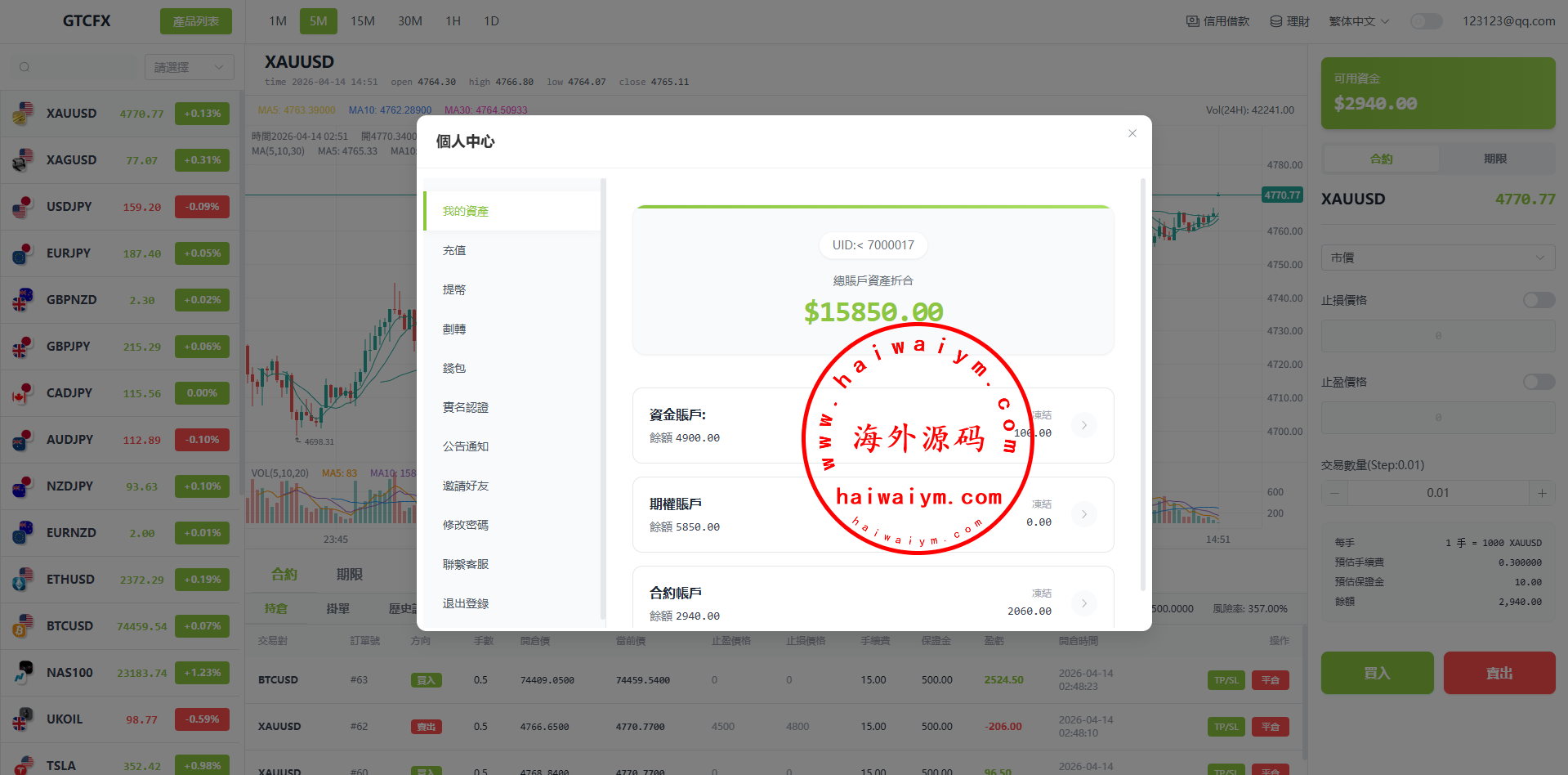Open 期權賬戶 details arrow
The height and width of the screenshot is (775, 1568).
1083,514
